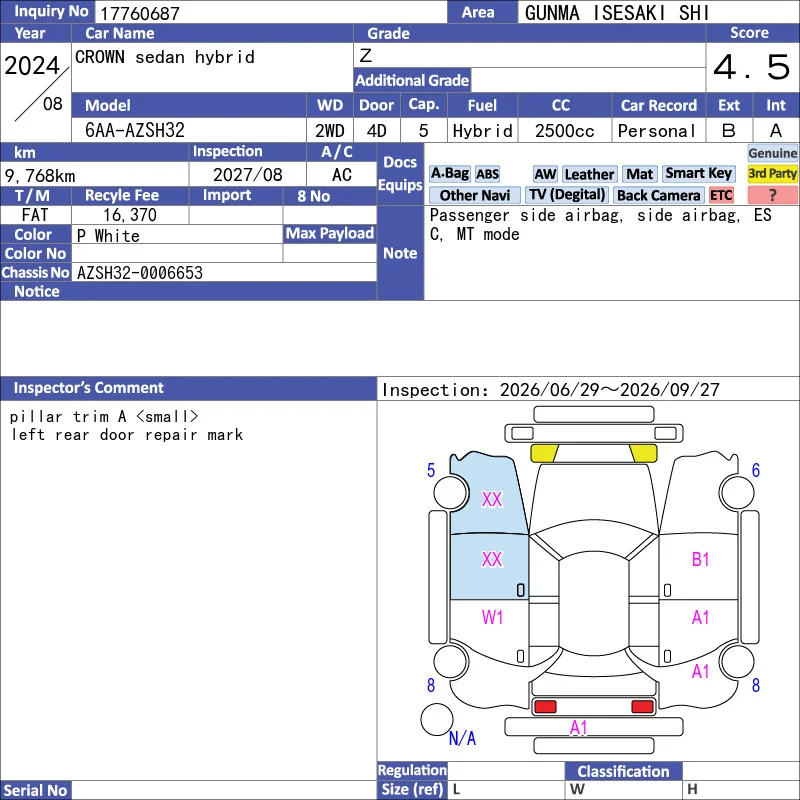Image resolution: width=800 pixels, height=800 pixels.
Task: Click the 2WD drive value
Action: pos(330,131)
